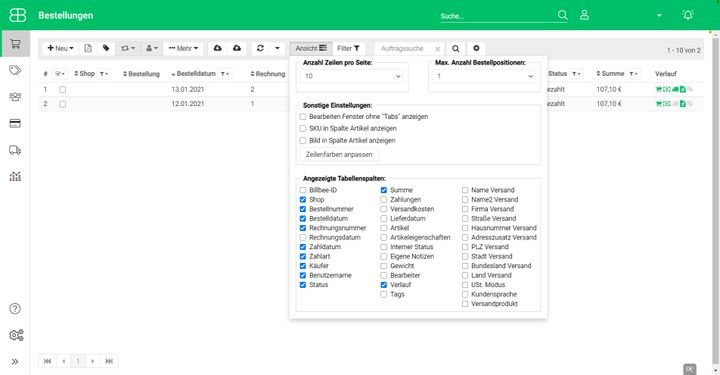The height and width of the screenshot is (375, 720).
Task: Click into the header Suche field
Action: (x=498, y=16)
